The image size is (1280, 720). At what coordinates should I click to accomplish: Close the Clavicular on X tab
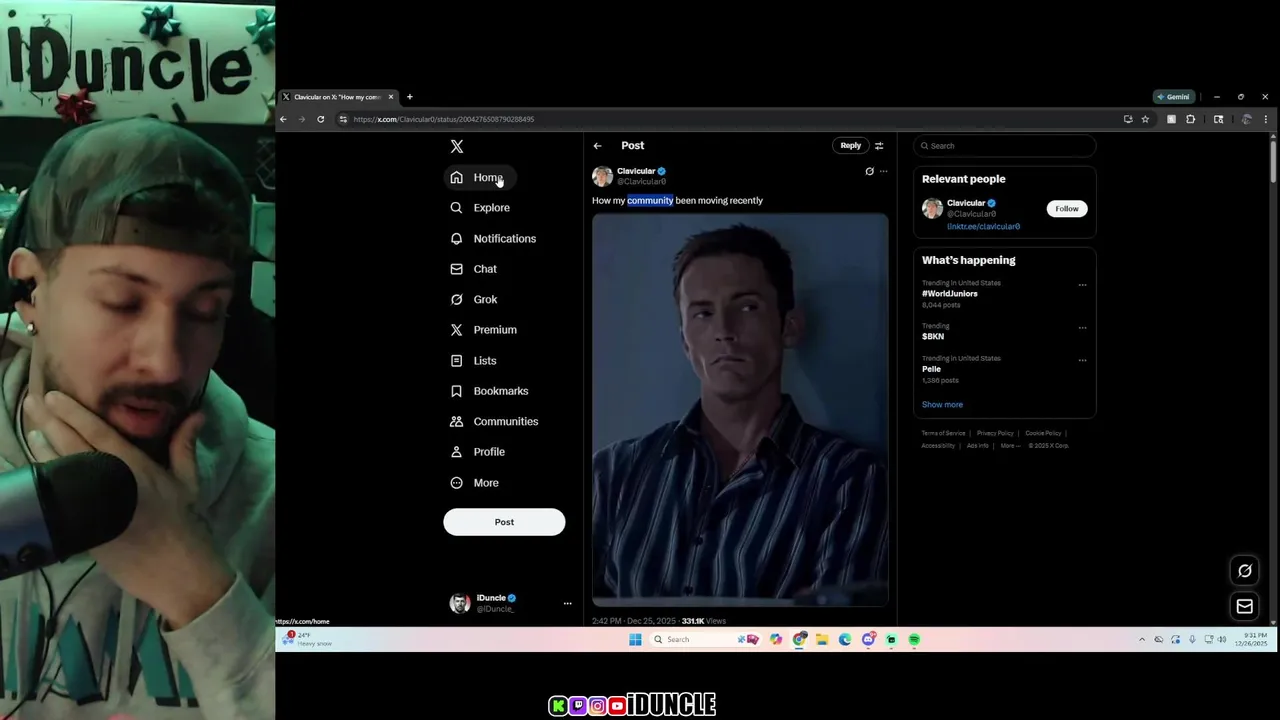tap(391, 97)
